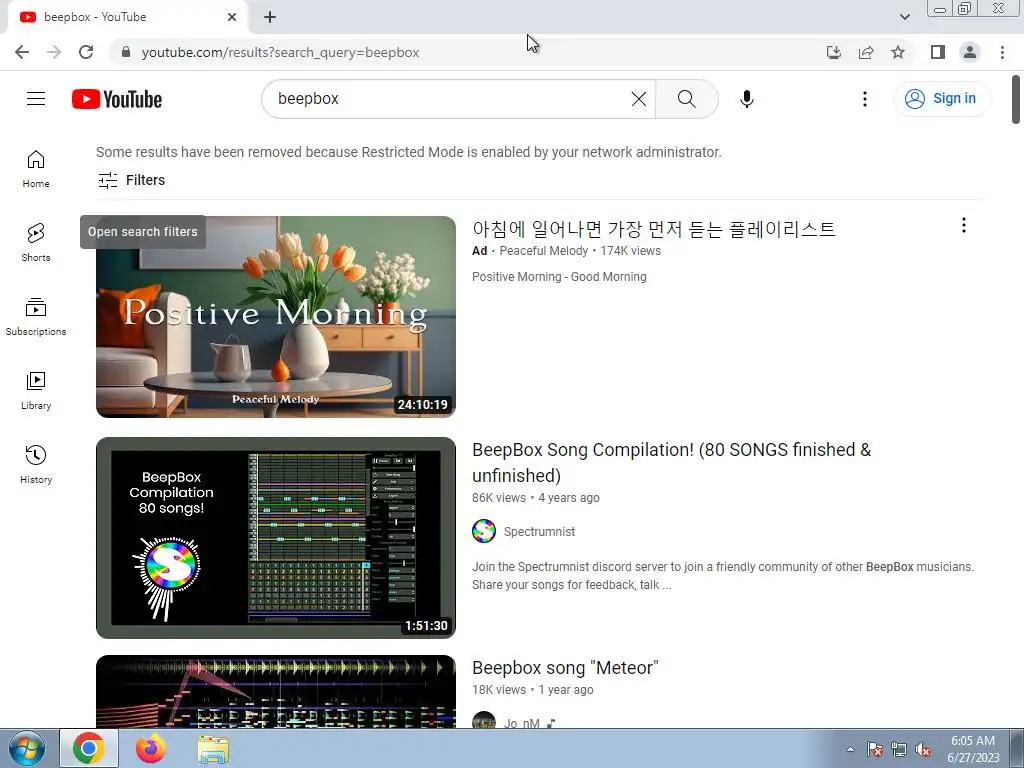Share this page using the share icon
The image size is (1024, 768).
[x=866, y=52]
